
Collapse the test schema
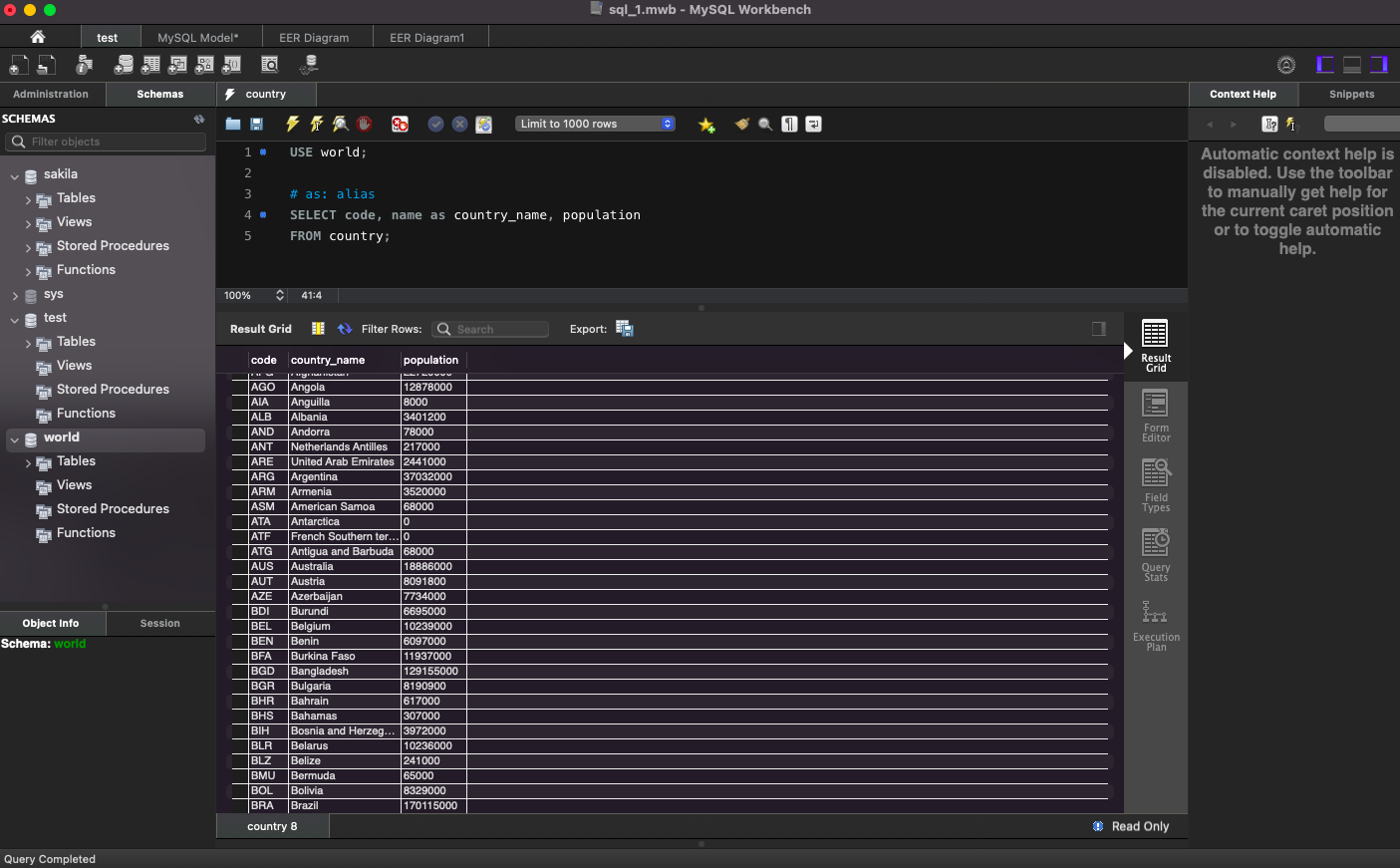(15, 320)
